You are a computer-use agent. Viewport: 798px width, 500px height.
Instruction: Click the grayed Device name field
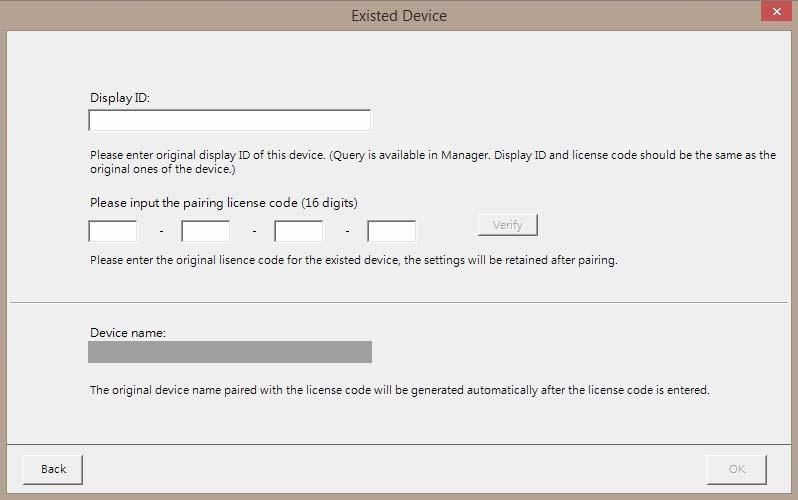tap(230, 352)
